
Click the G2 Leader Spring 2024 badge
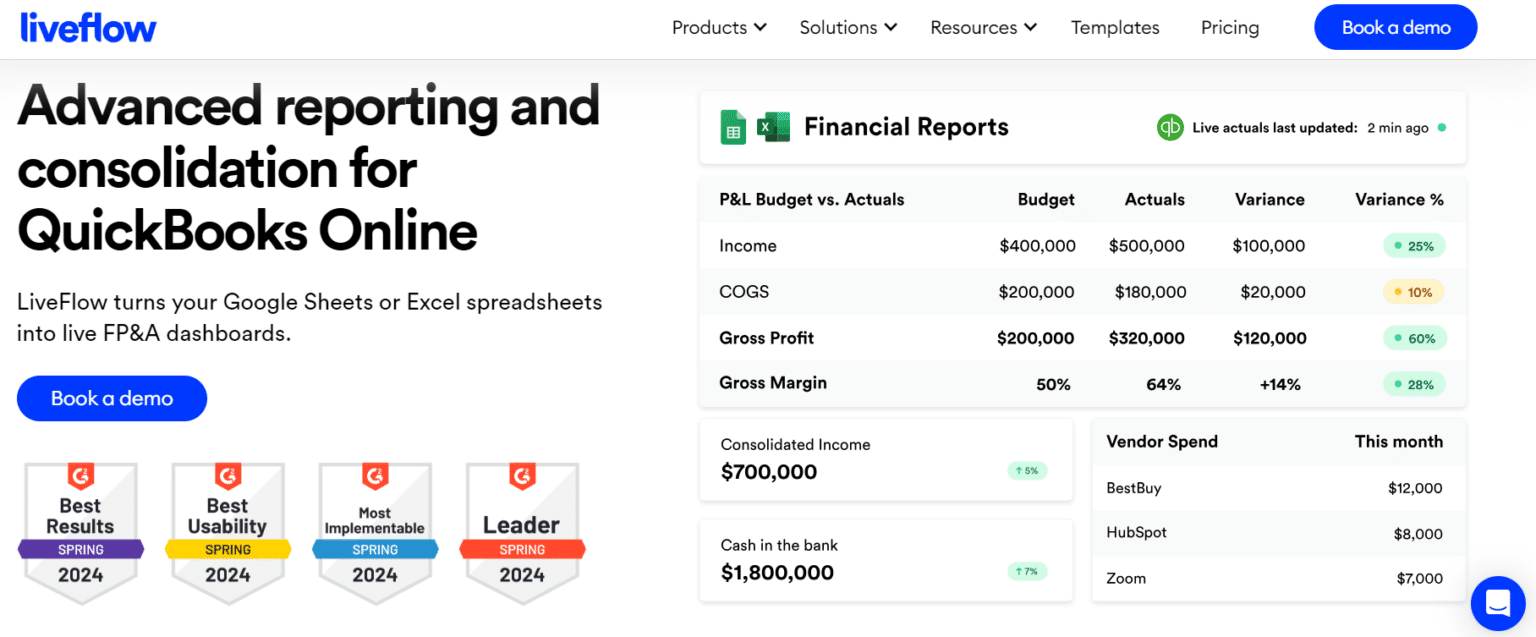[x=522, y=532]
